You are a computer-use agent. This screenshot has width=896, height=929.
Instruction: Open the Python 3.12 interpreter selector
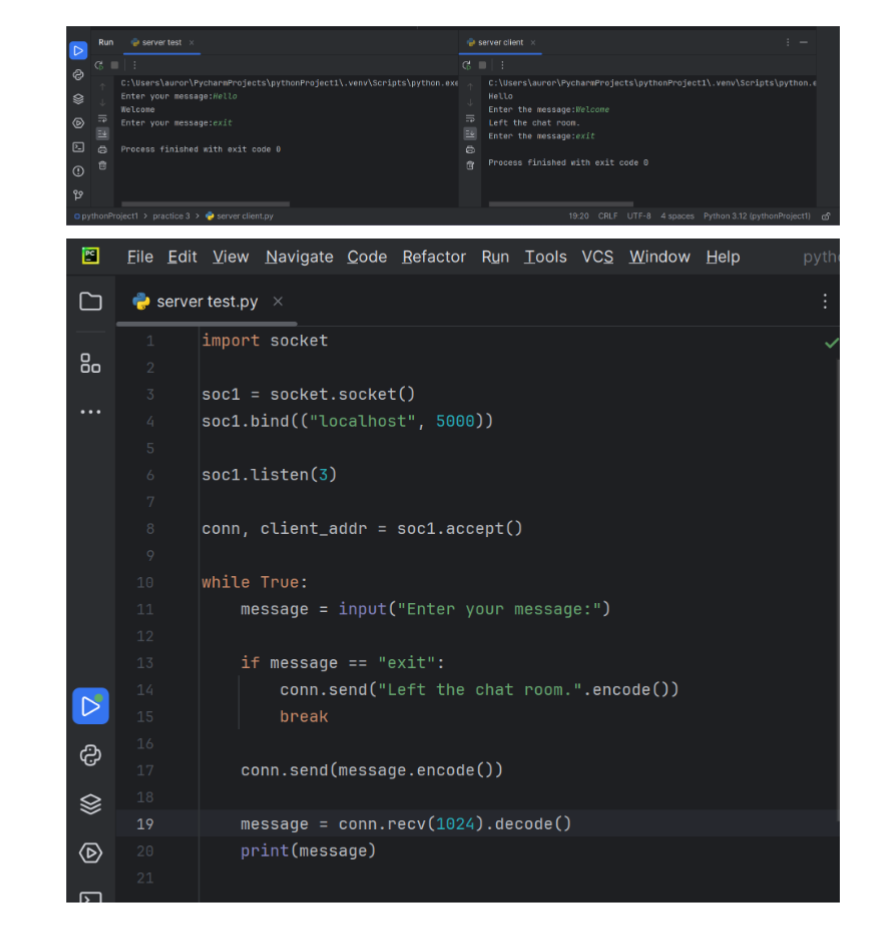[757, 216]
